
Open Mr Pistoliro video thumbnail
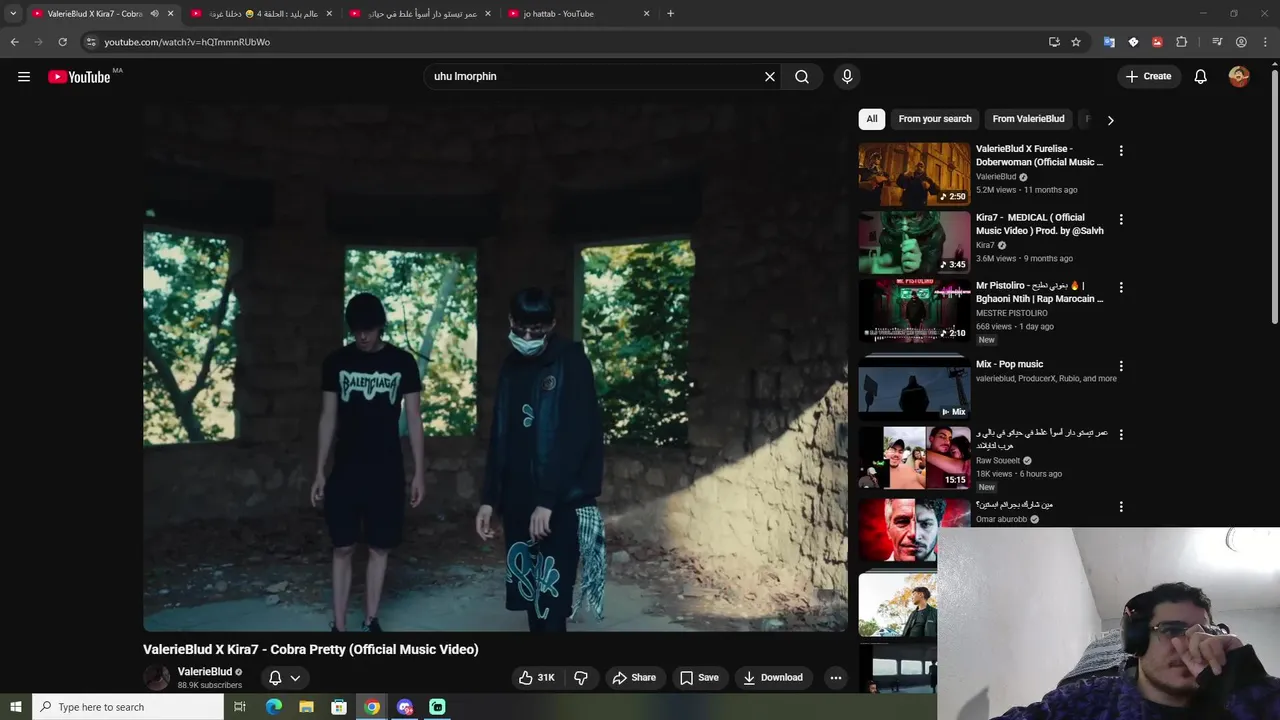point(914,310)
